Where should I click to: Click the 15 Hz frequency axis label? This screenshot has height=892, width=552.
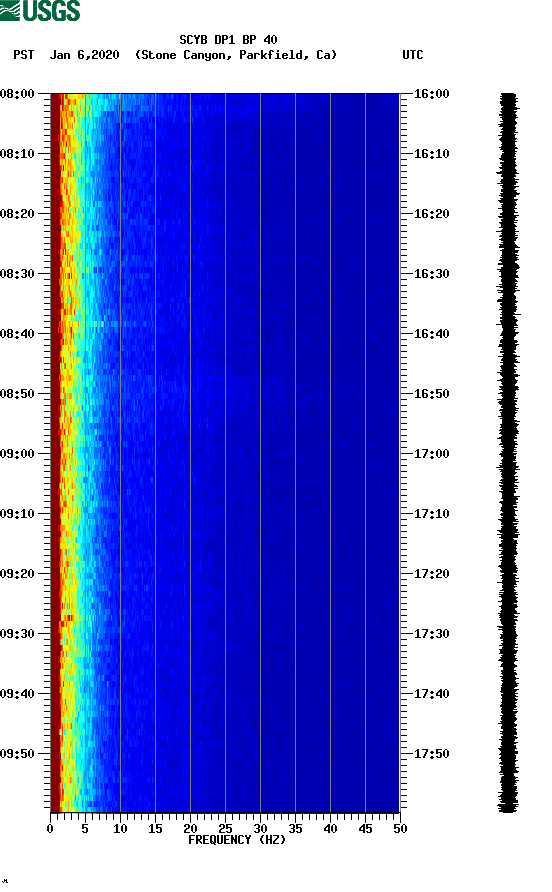click(155, 829)
